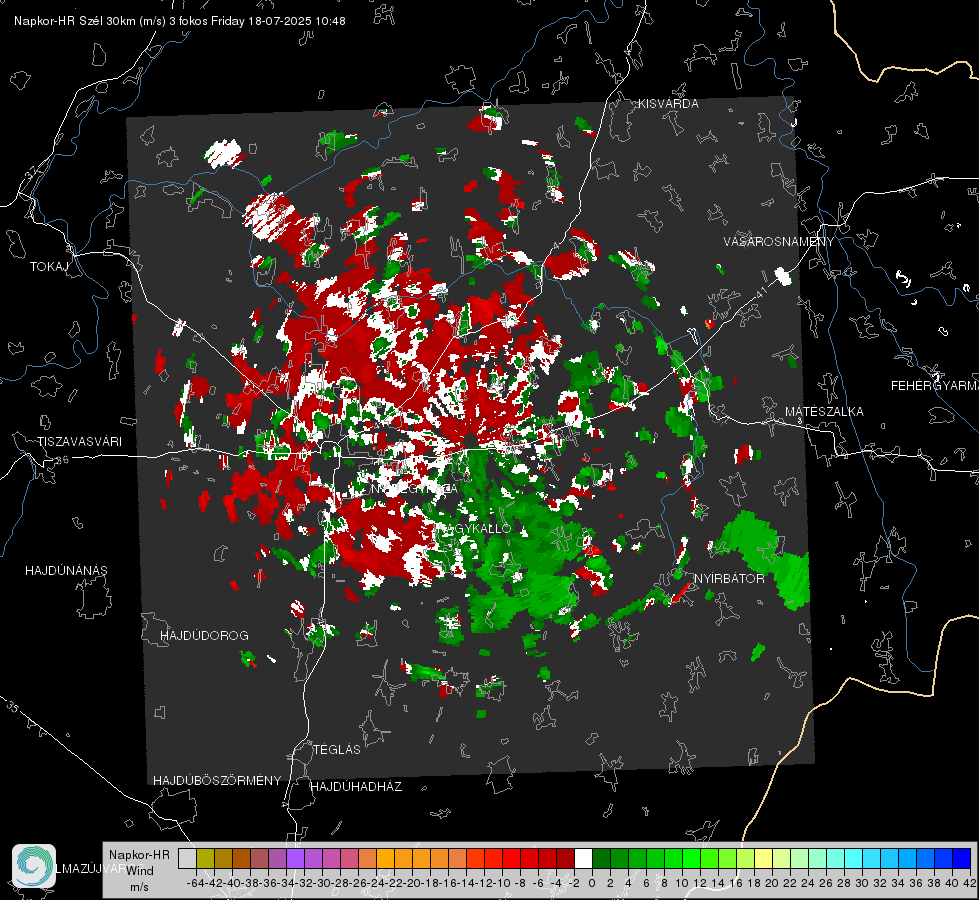Viewport: 979px width, 900px height.
Task: Click the NAGYKÁLLÓ label on the map
Action: click(x=475, y=528)
